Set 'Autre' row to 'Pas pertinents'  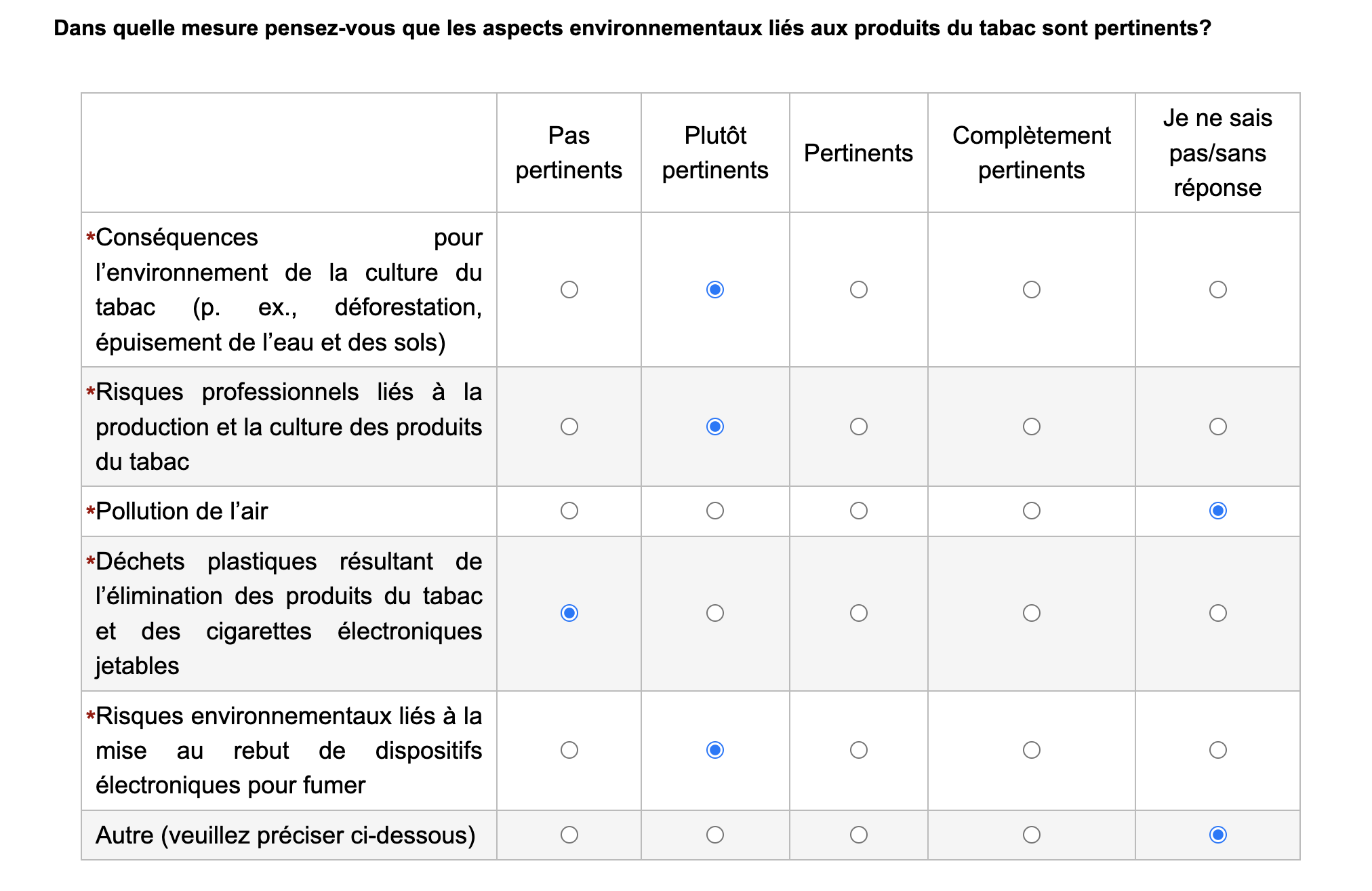[569, 835]
